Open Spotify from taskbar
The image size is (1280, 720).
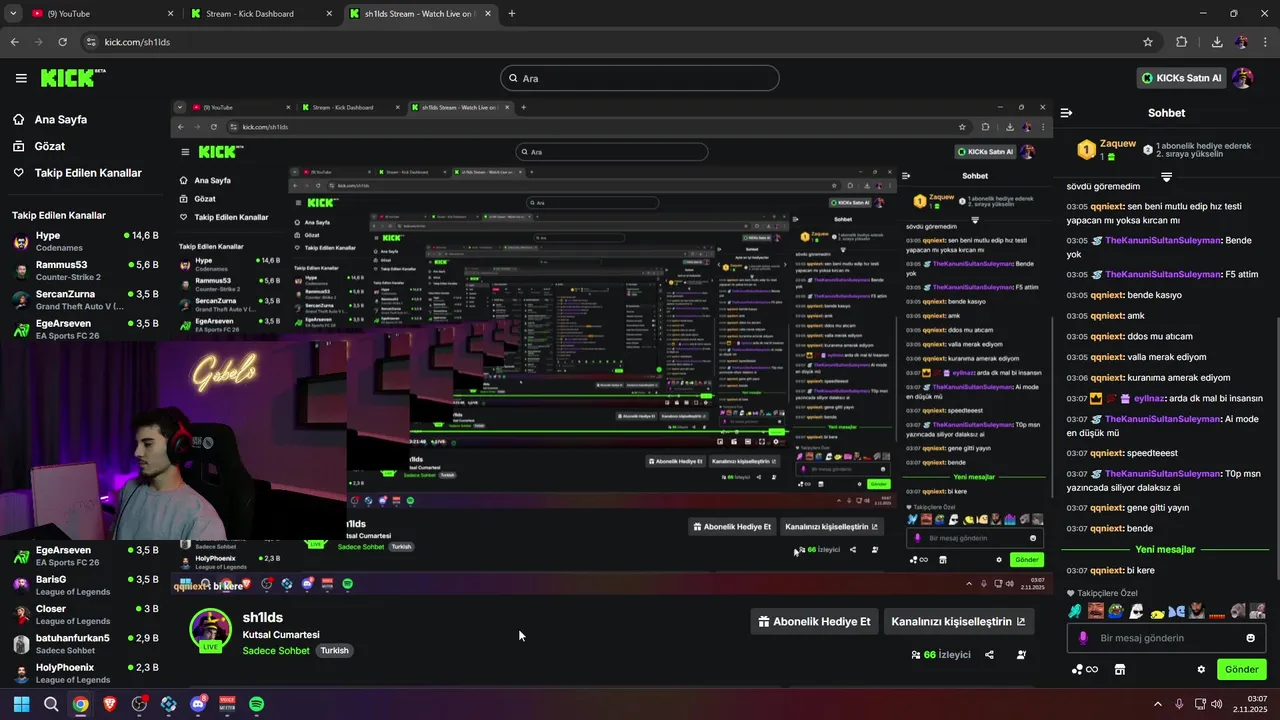click(x=256, y=704)
